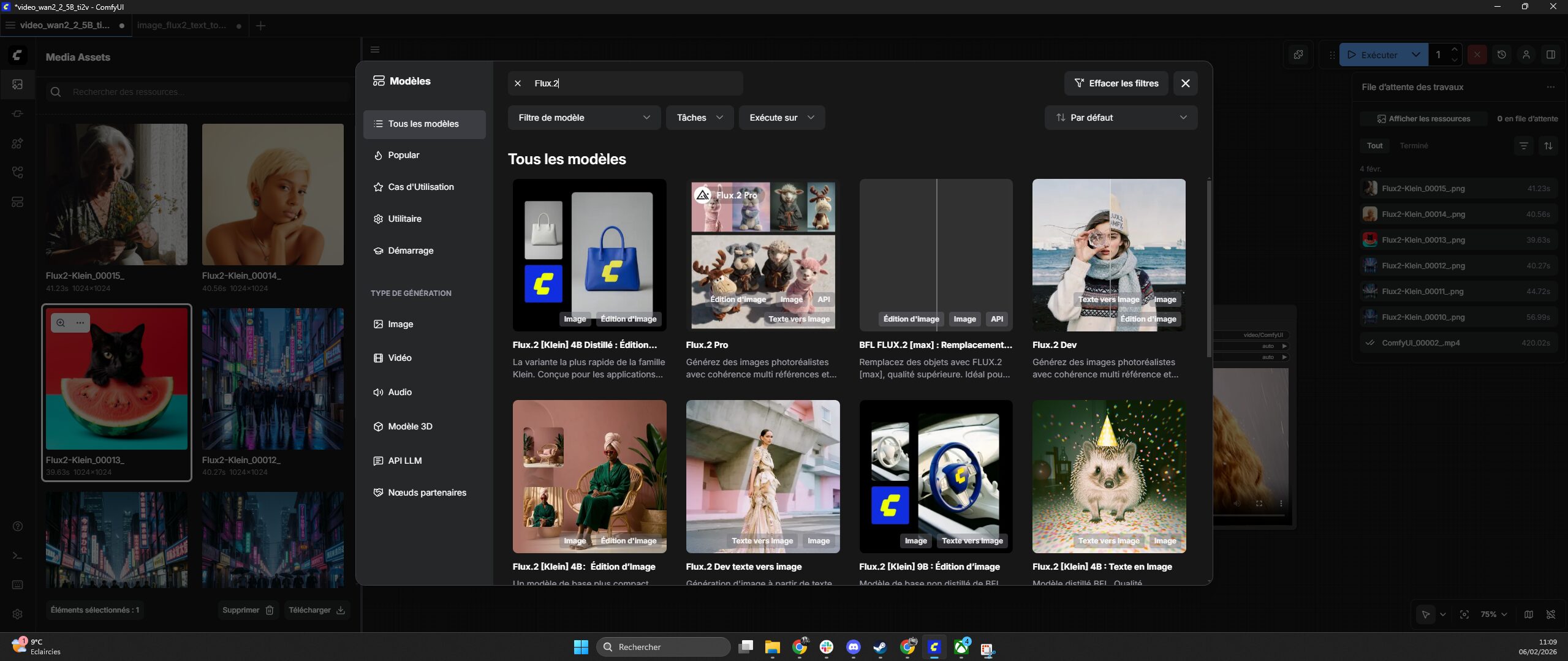
Task: Open the help question mark icon
Action: tap(18, 526)
